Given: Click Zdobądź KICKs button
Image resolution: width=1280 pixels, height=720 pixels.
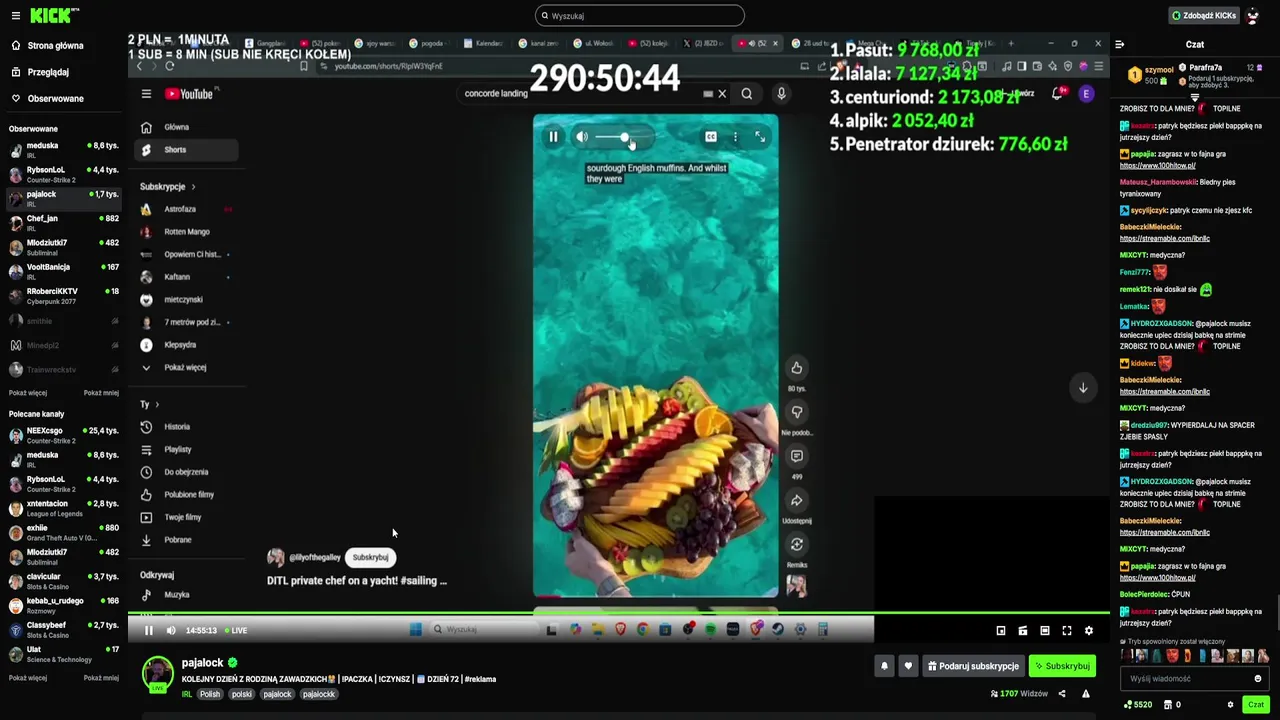Looking at the screenshot, I should click(1203, 16).
